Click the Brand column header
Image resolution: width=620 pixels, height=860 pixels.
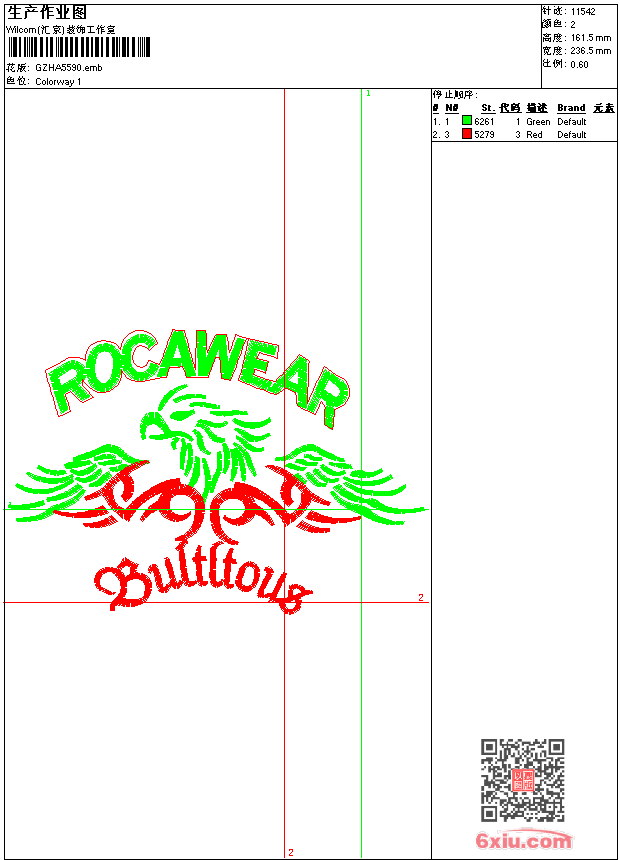coord(571,108)
